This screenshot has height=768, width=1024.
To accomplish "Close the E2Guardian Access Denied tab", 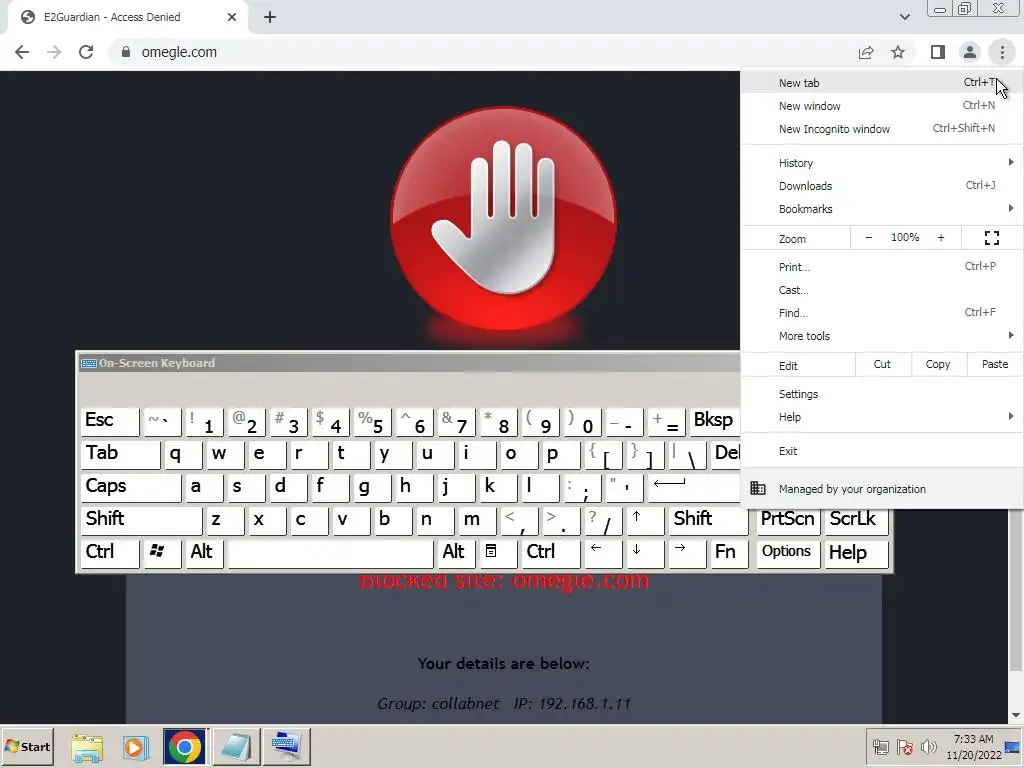I will click(231, 18).
